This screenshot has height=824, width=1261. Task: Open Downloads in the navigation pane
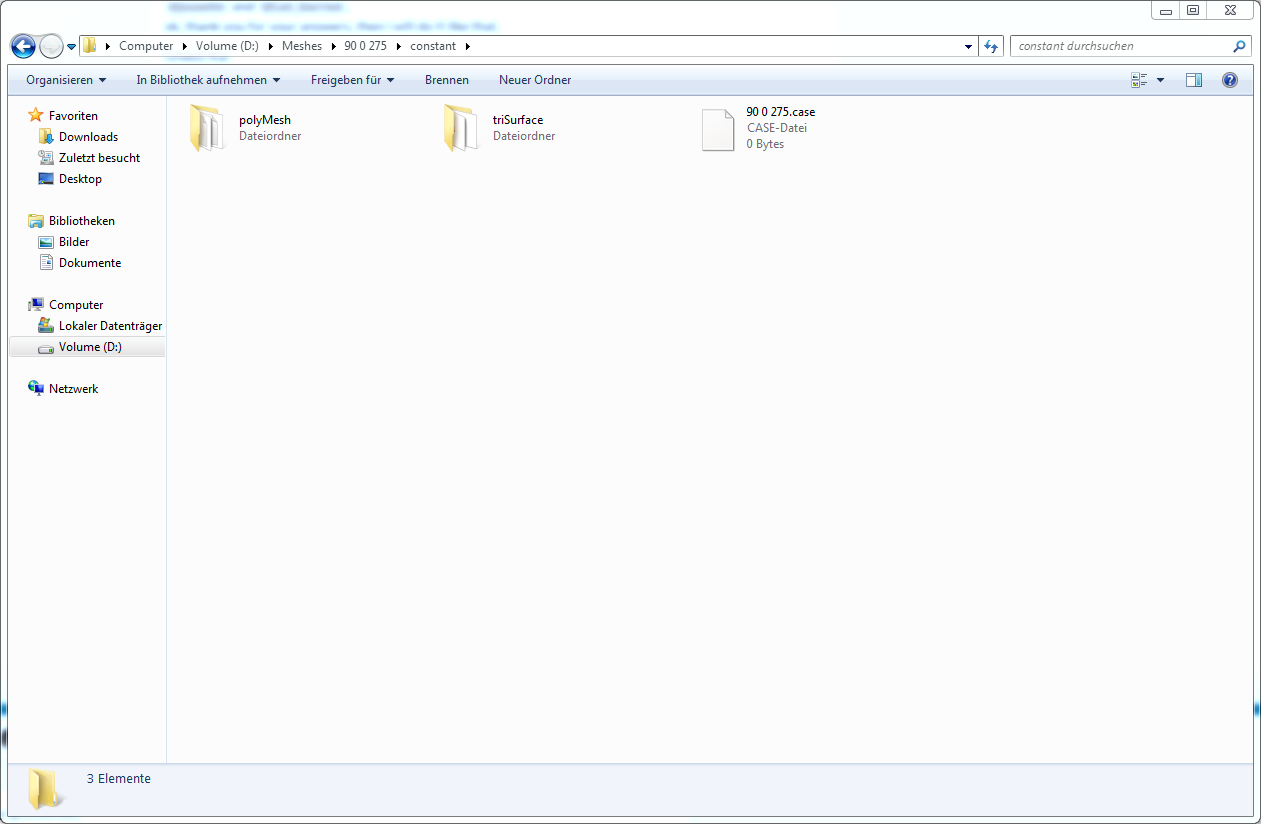click(88, 137)
